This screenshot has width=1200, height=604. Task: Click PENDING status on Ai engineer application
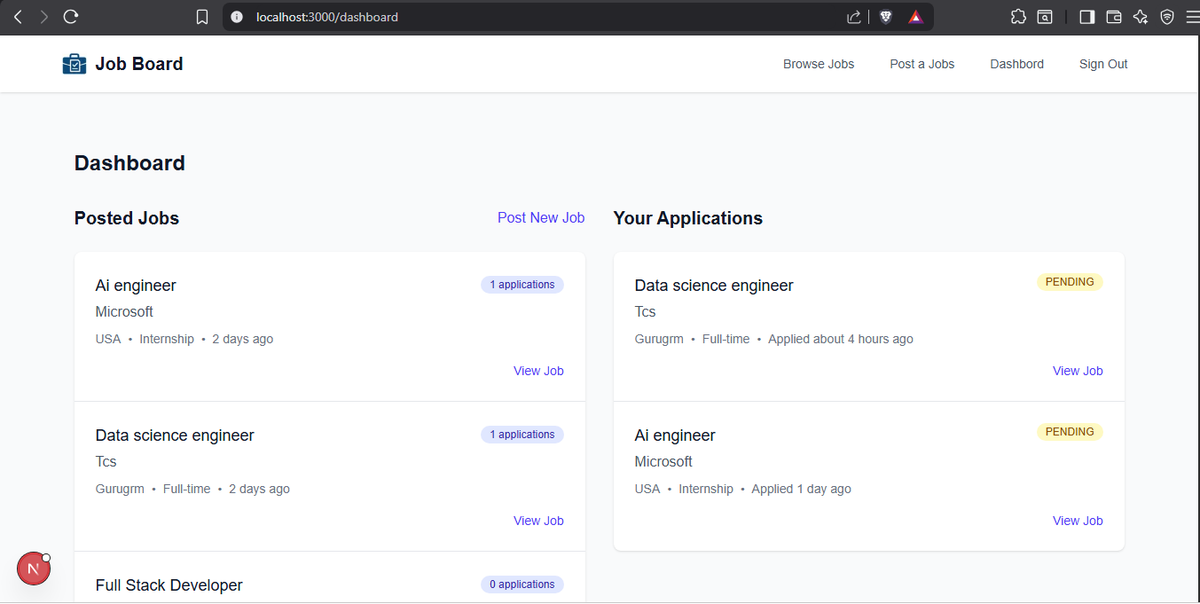1070,432
